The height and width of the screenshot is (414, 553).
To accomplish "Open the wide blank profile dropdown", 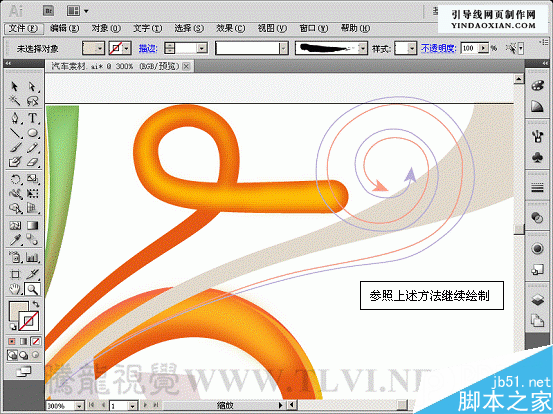I will pos(284,48).
